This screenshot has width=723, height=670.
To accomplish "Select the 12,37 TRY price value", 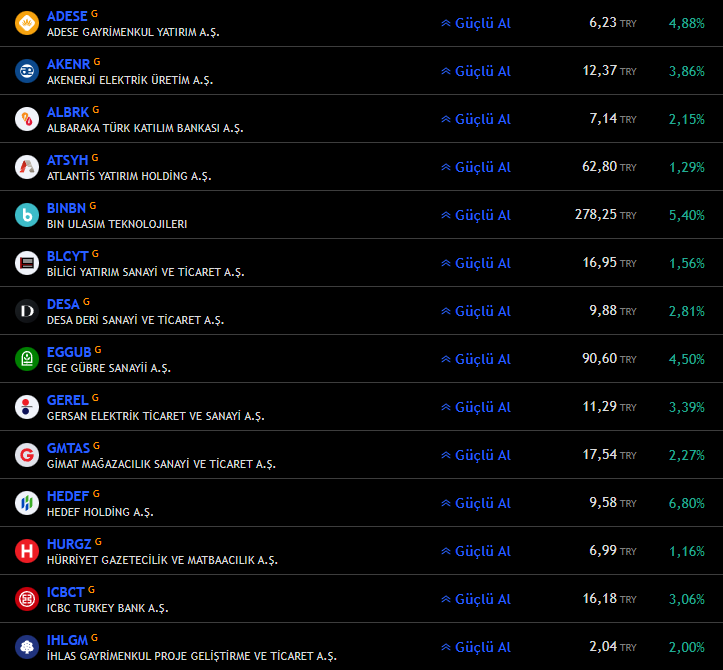I will pos(609,71).
